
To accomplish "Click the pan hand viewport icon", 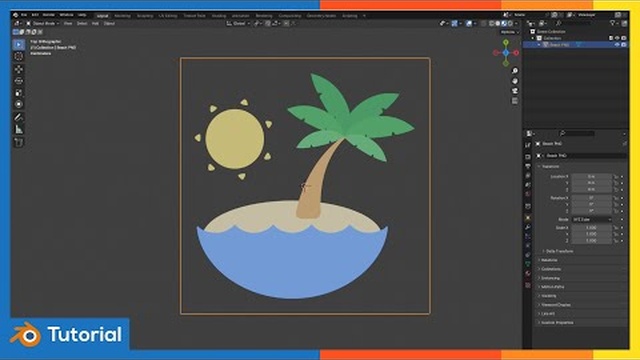I will pos(515,81).
